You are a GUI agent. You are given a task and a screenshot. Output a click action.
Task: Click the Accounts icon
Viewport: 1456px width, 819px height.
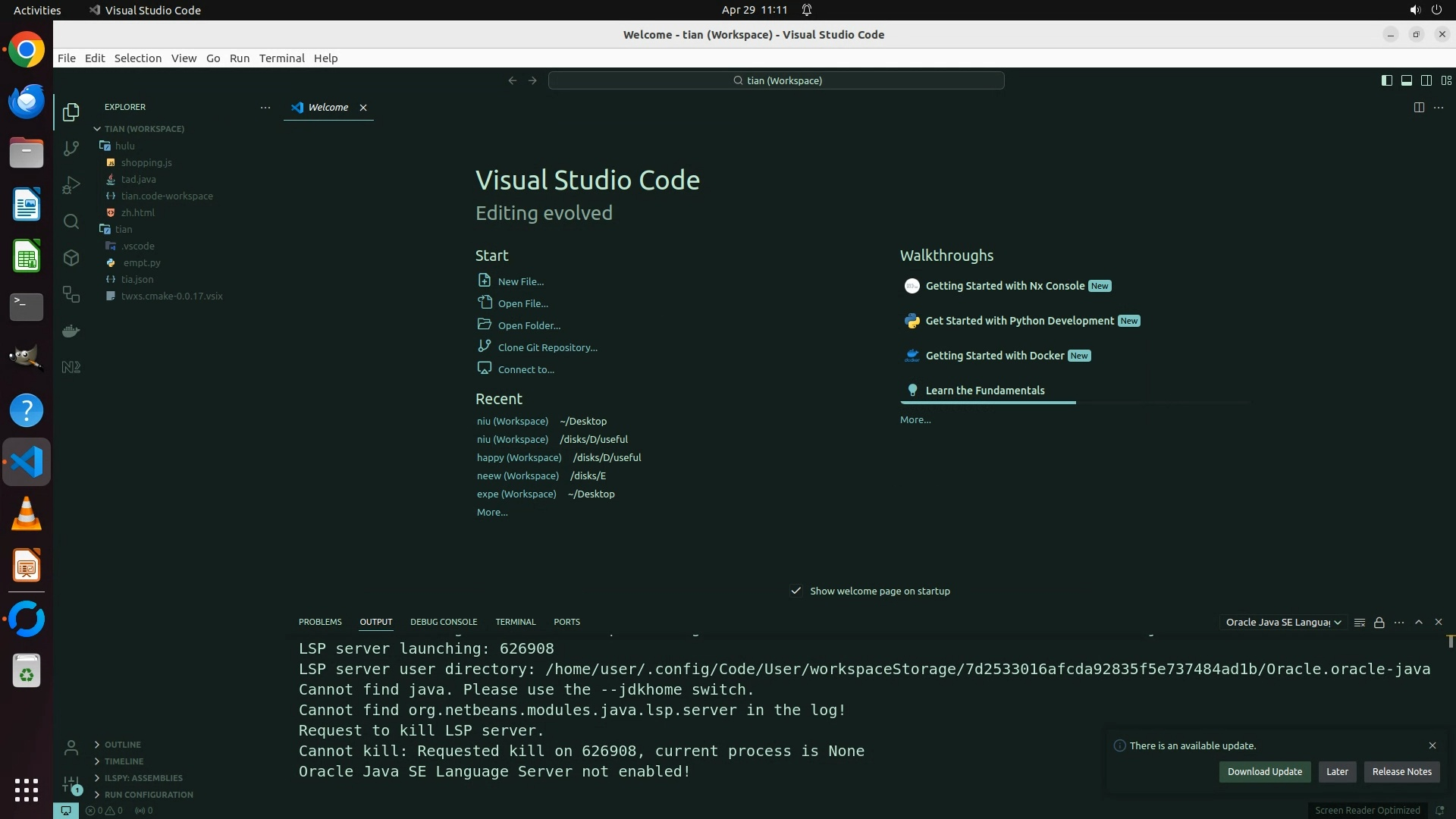point(71,748)
